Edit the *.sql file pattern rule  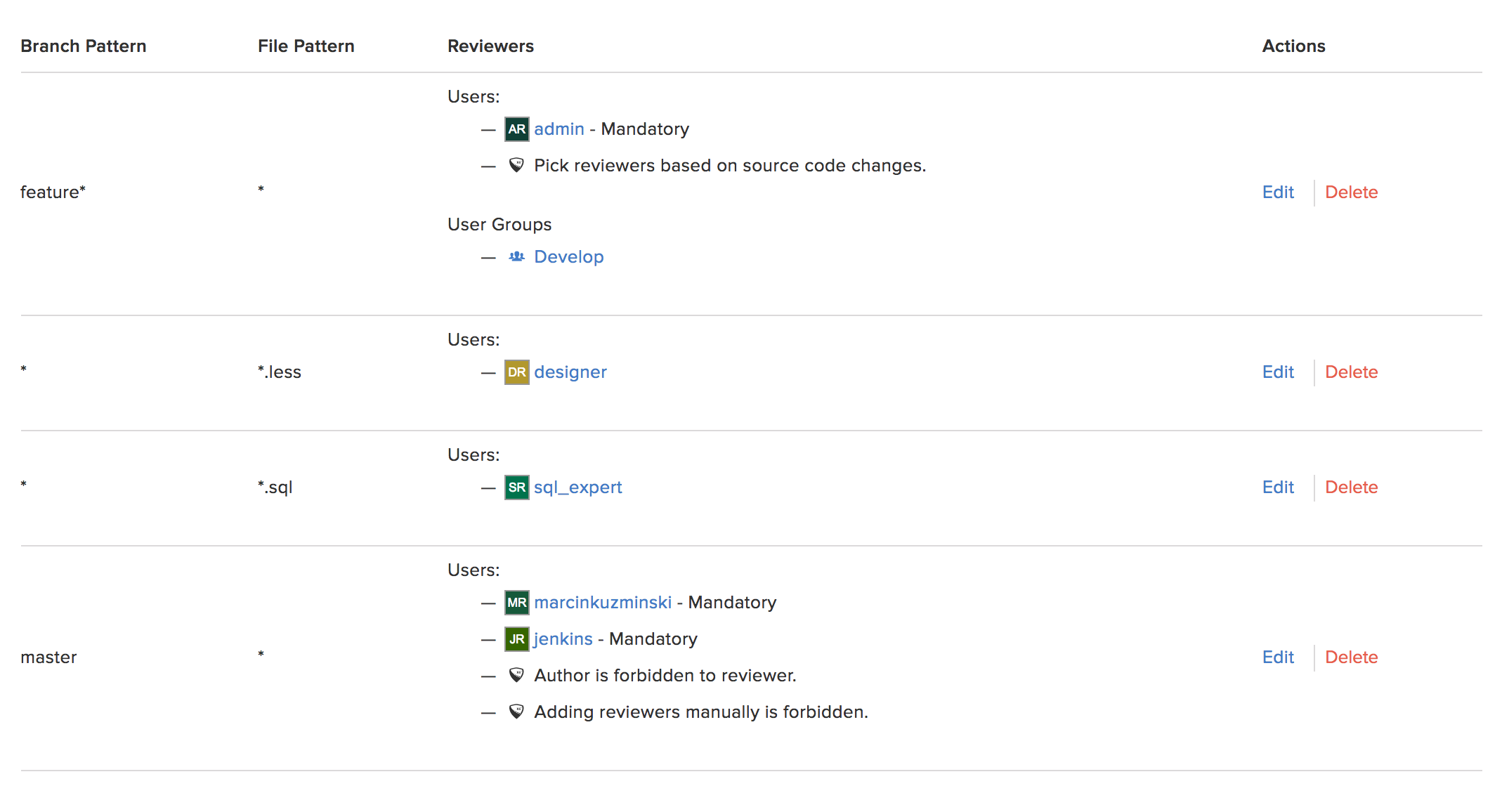[1278, 487]
